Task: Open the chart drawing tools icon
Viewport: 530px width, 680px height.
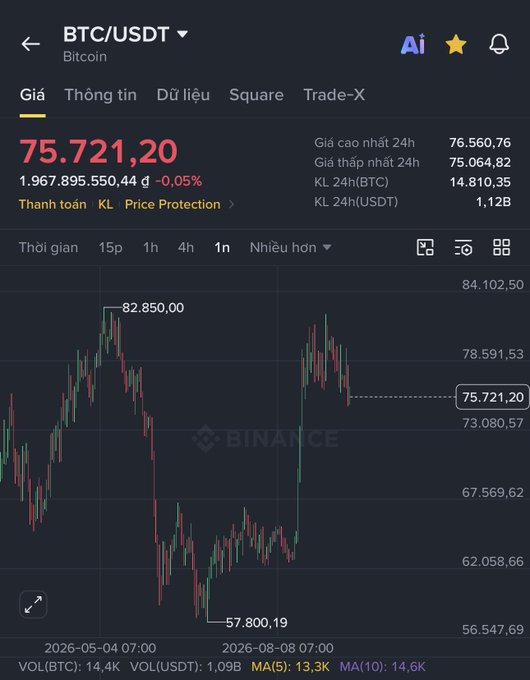Action: pyautogui.click(x=425, y=247)
